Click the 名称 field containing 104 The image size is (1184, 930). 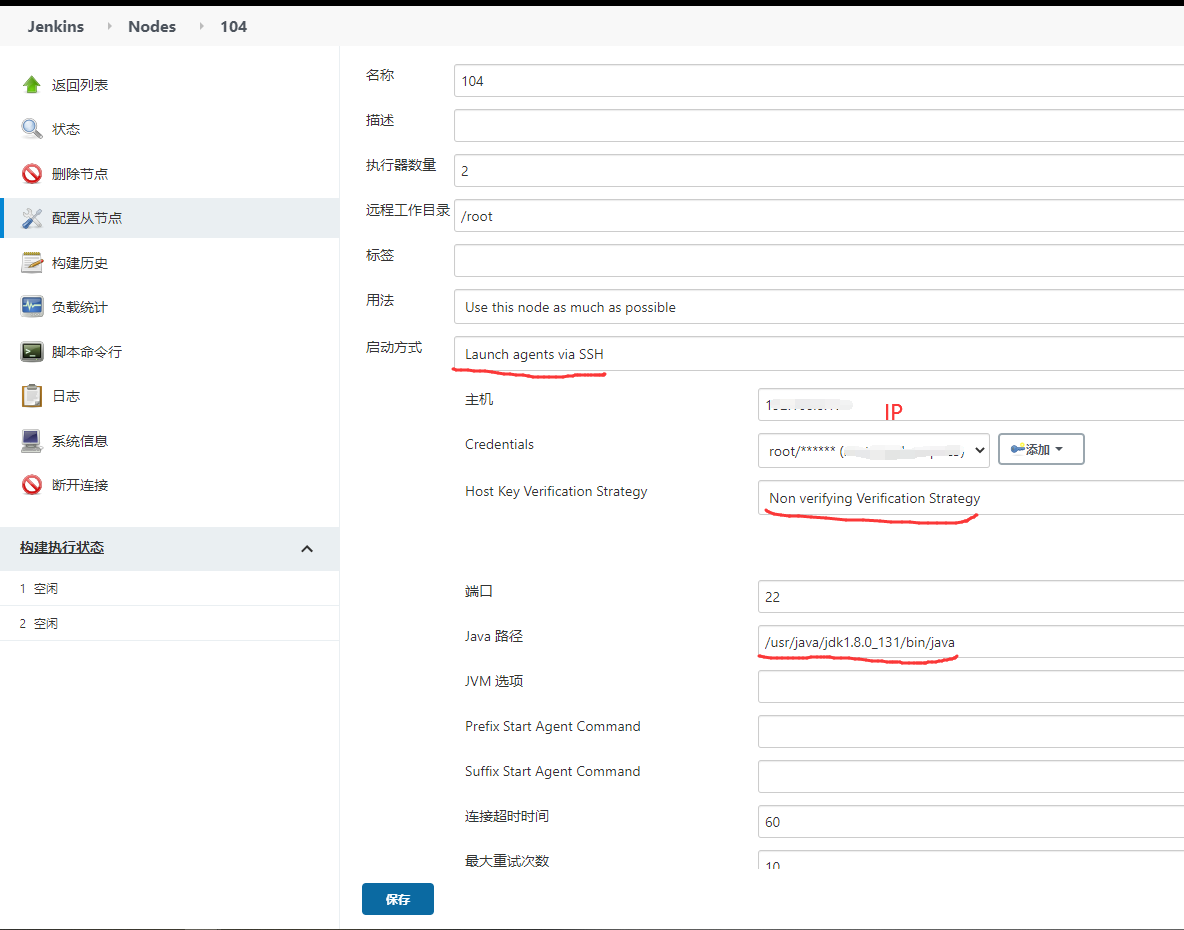pyautogui.click(x=819, y=81)
